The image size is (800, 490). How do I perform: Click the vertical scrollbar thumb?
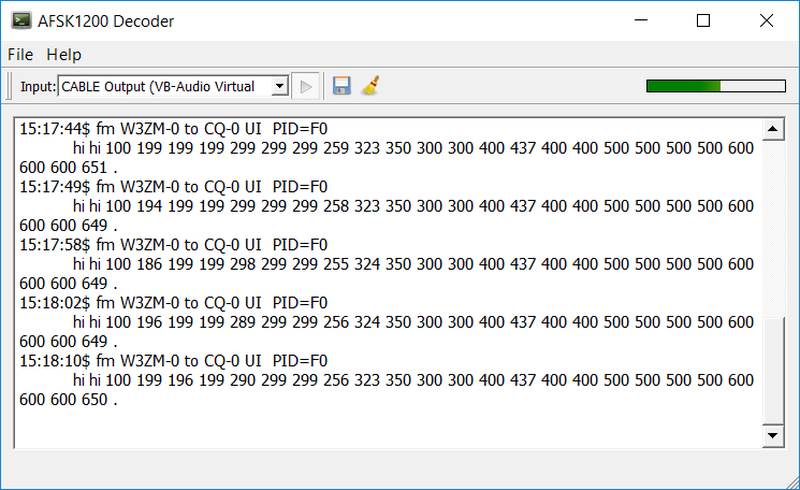773,371
